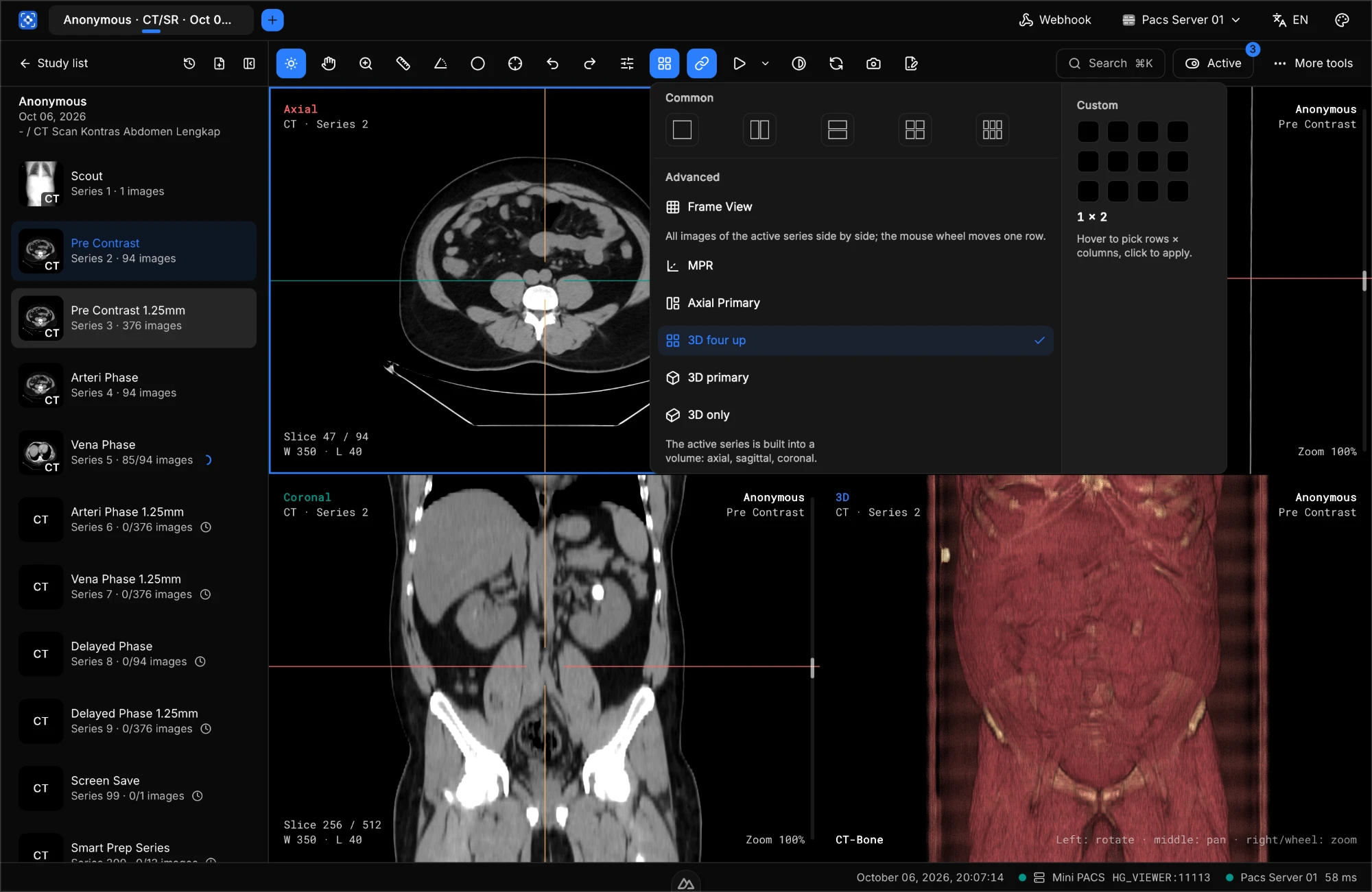Toggle the viewport link sync button
Image resolution: width=1372 pixels, height=892 pixels.
702,64
